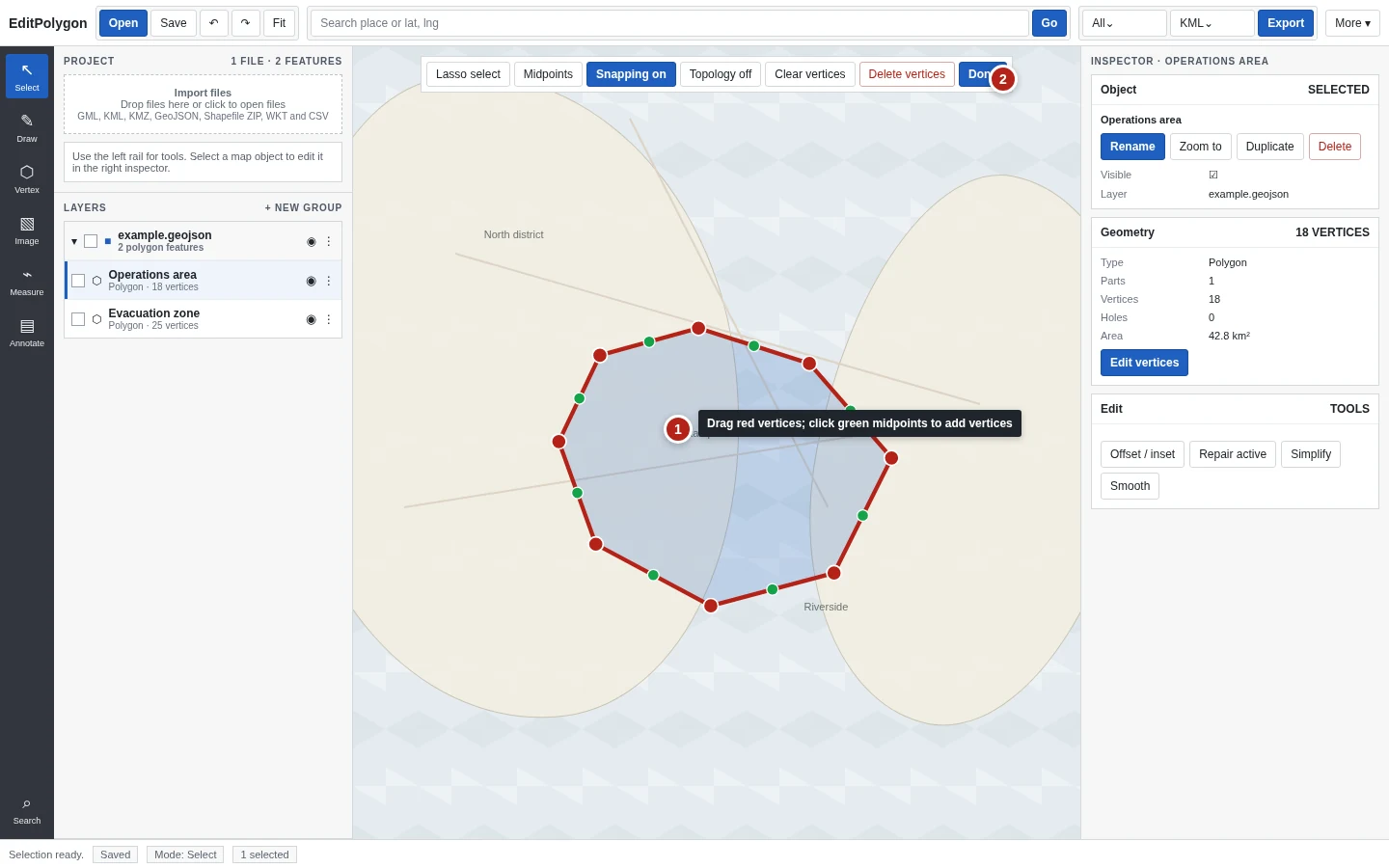Image resolution: width=1389 pixels, height=868 pixels.
Task: Click Repair active
Action: [x=1233, y=454]
